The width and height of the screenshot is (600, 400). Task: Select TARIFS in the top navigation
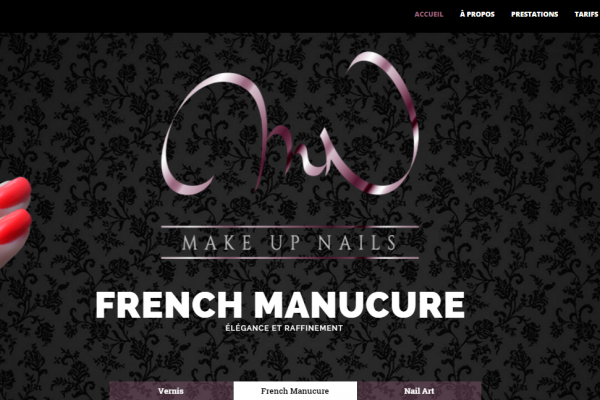pyautogui.click(x=587, y=14)
